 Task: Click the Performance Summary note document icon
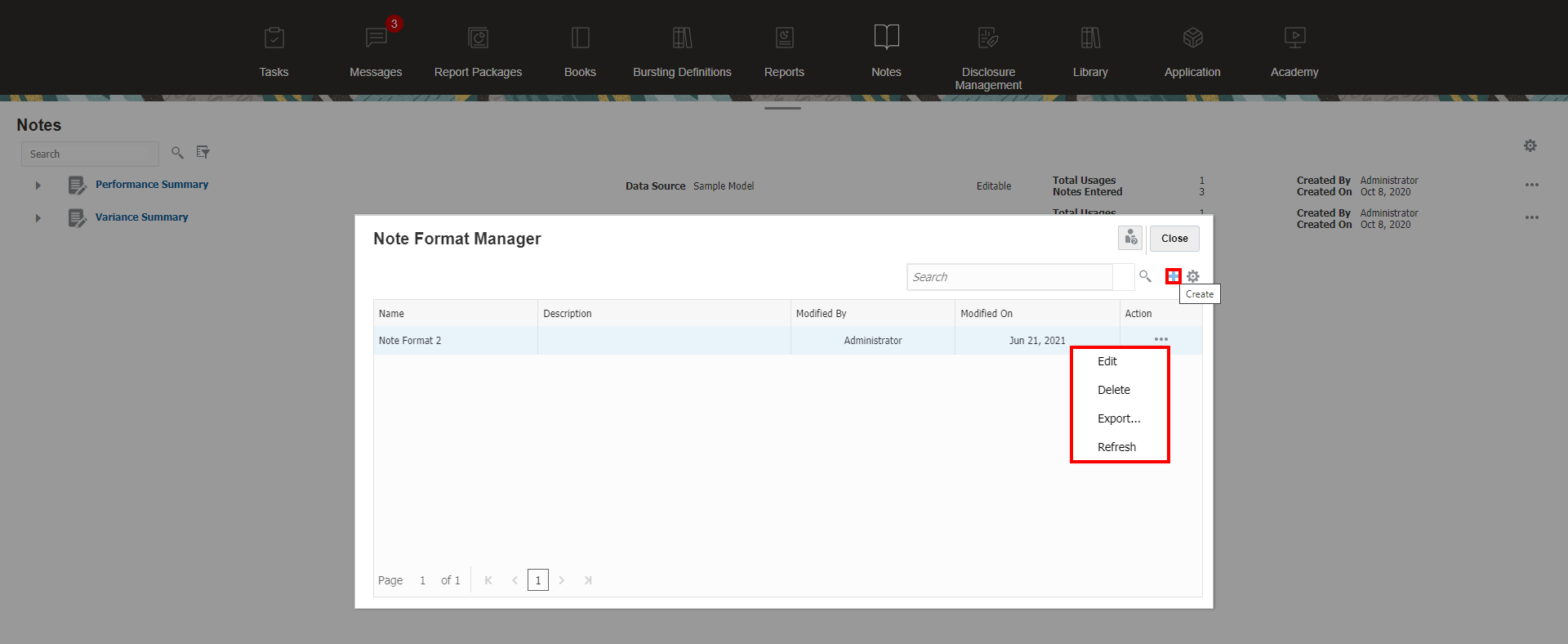pyautogui.click(x=77, y=186)
